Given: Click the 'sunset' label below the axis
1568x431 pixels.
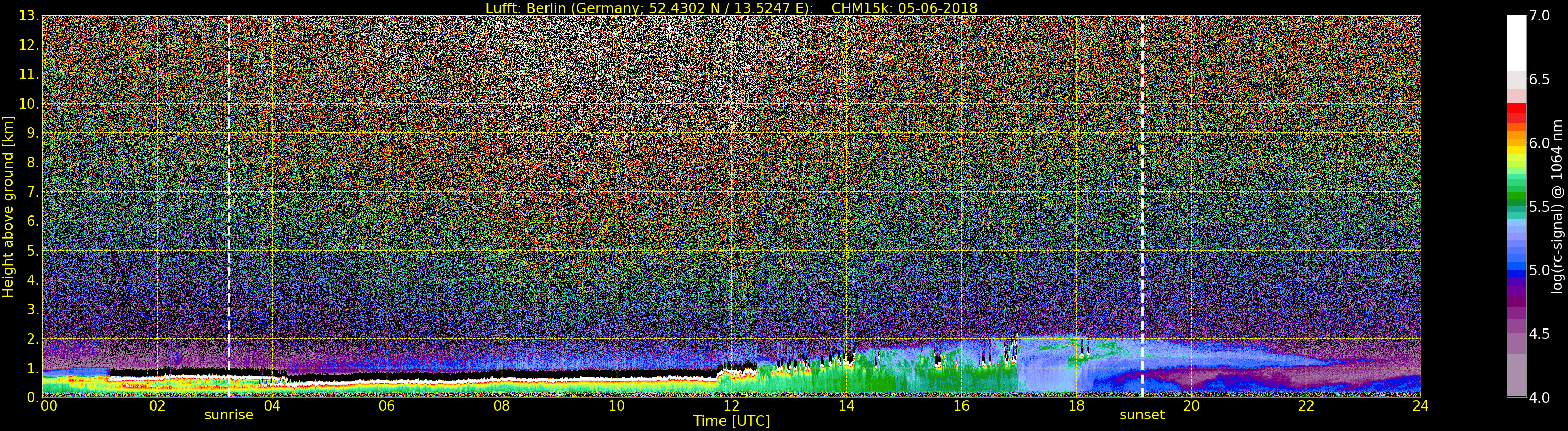Looking at the screenshot, I should pyautogui.click(x=1142, y=415).
